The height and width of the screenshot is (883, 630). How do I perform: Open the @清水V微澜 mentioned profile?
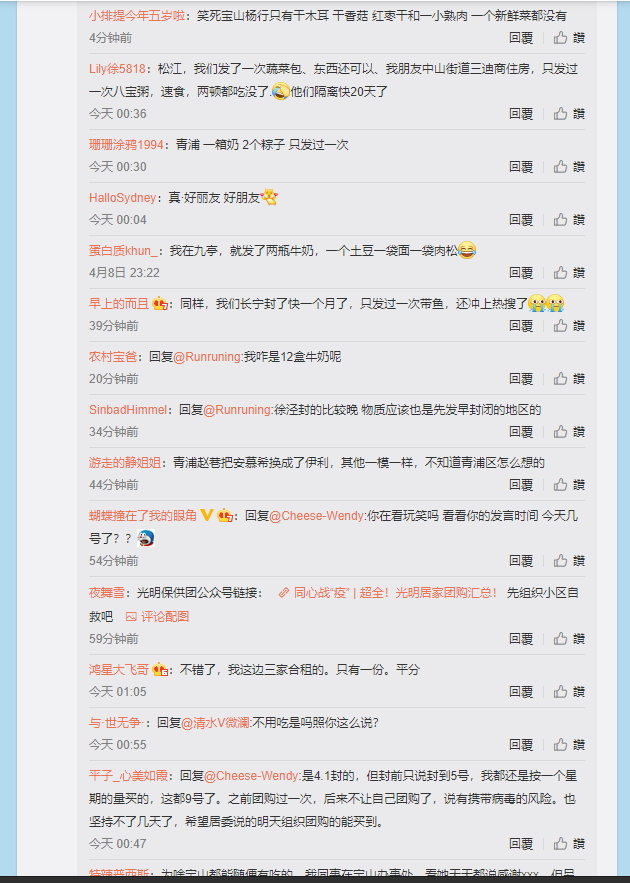tap(216, 723)
